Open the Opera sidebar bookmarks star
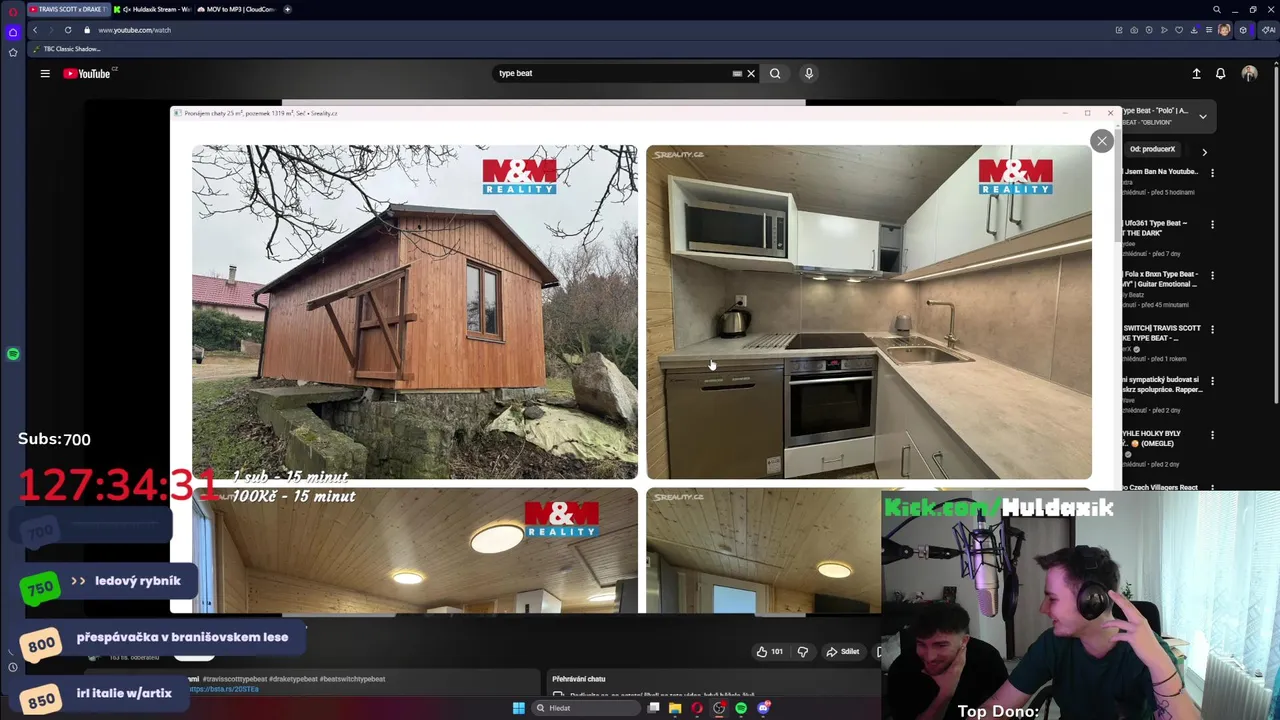This screenshot has height=720, width=1280. pos(13,52)
